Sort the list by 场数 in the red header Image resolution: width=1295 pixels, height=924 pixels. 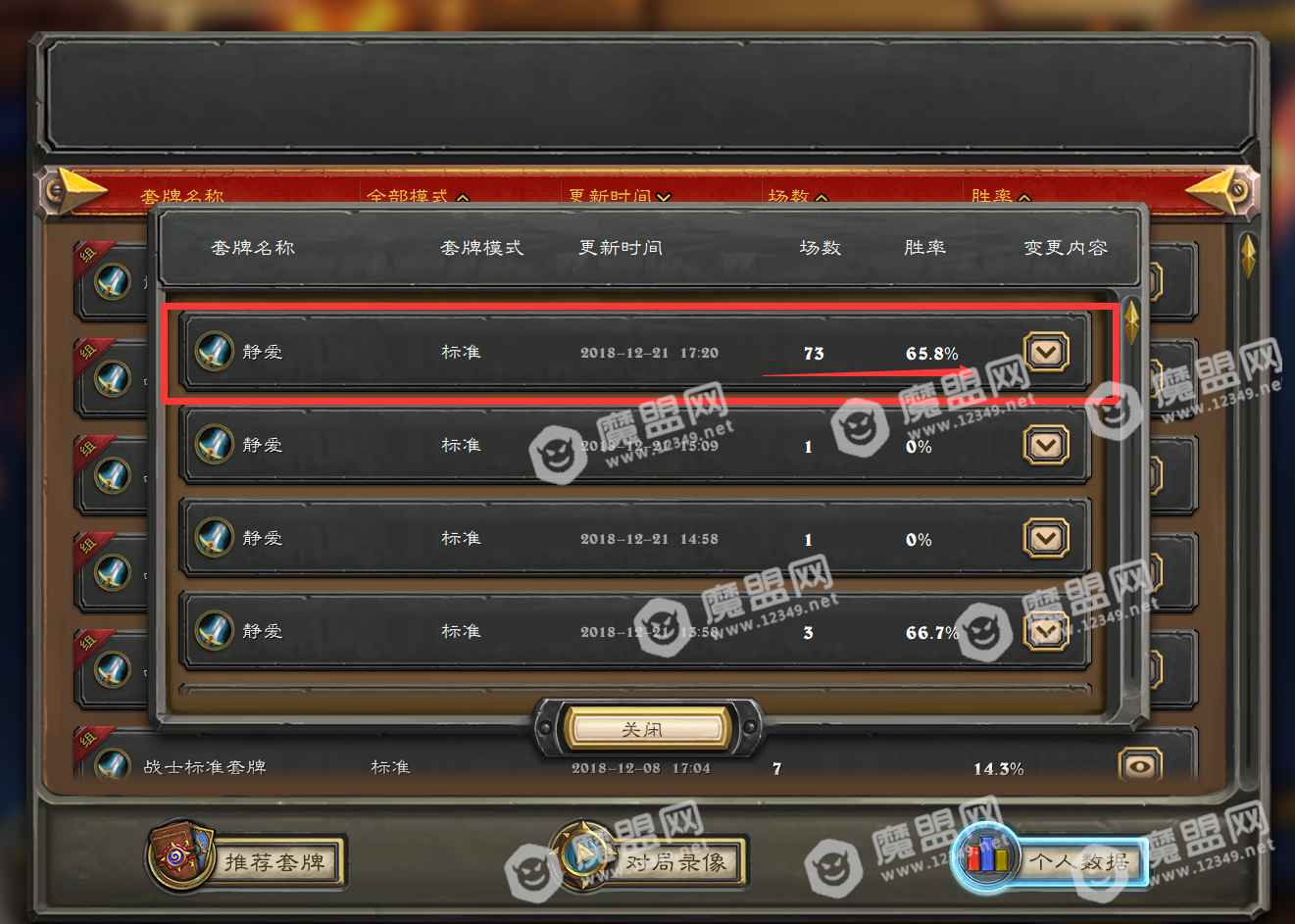click(x=798, y=196)
